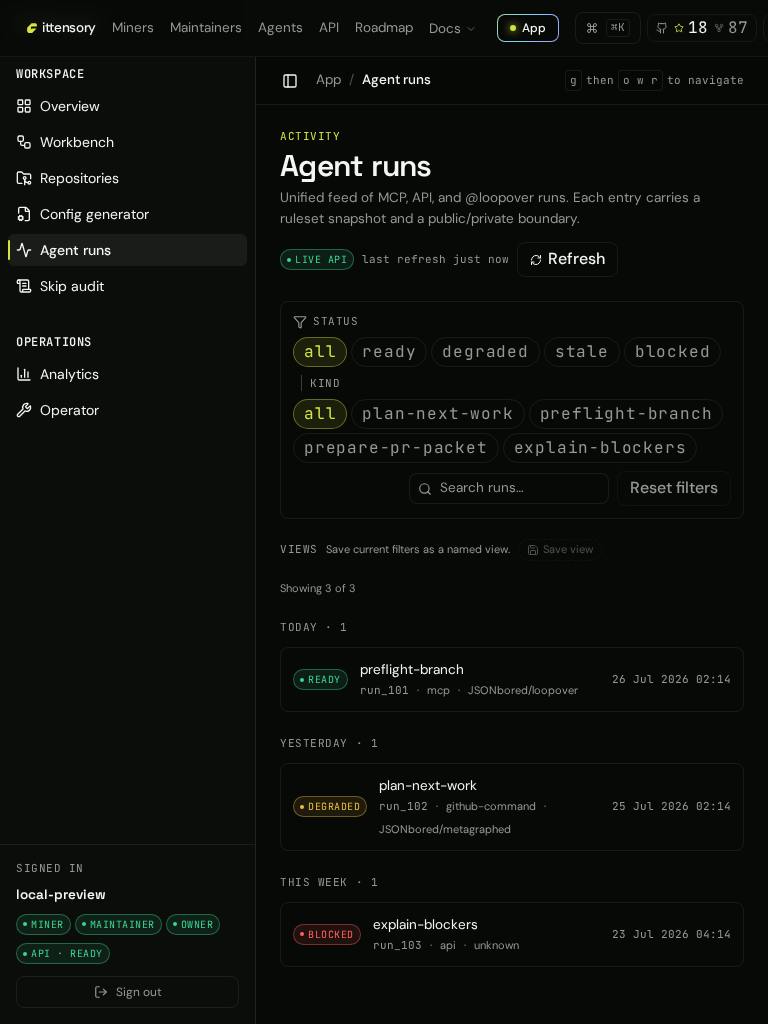Click the local-preview account name
The image size is (768, 1024).
(61, 895)
